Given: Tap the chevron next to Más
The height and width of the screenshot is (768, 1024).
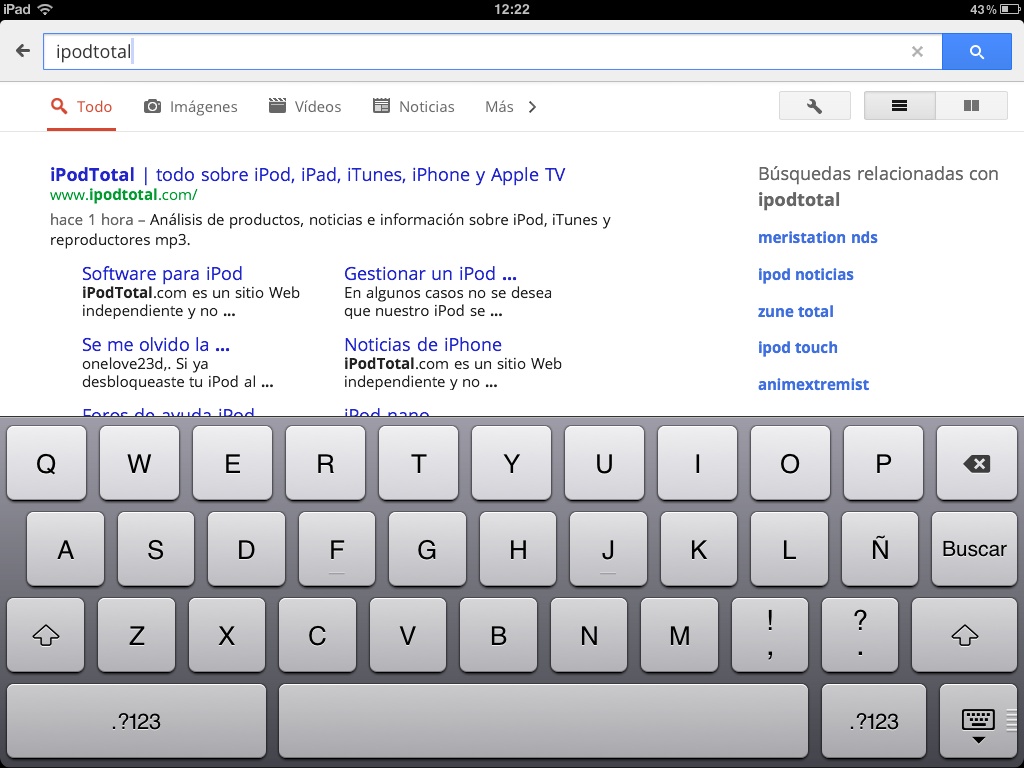Looking at the screenshot, I should point(532,106).
